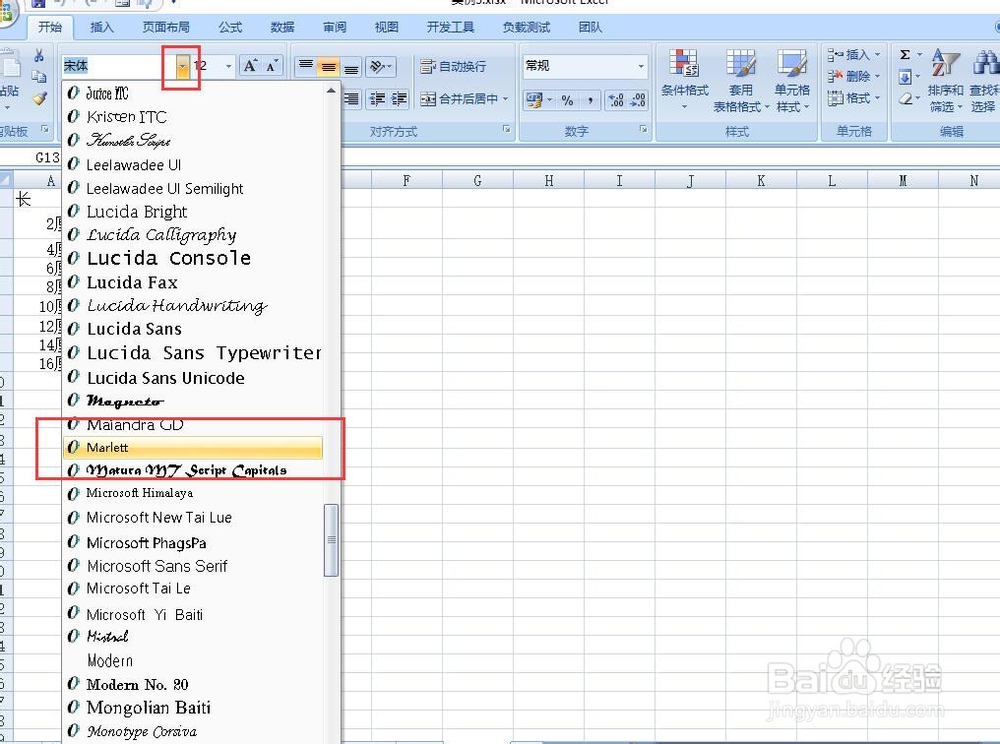Open the alignment (对齐方式) dialog launcher
This screenshot has height=744, width=1000.
click(x=507, y=129)
